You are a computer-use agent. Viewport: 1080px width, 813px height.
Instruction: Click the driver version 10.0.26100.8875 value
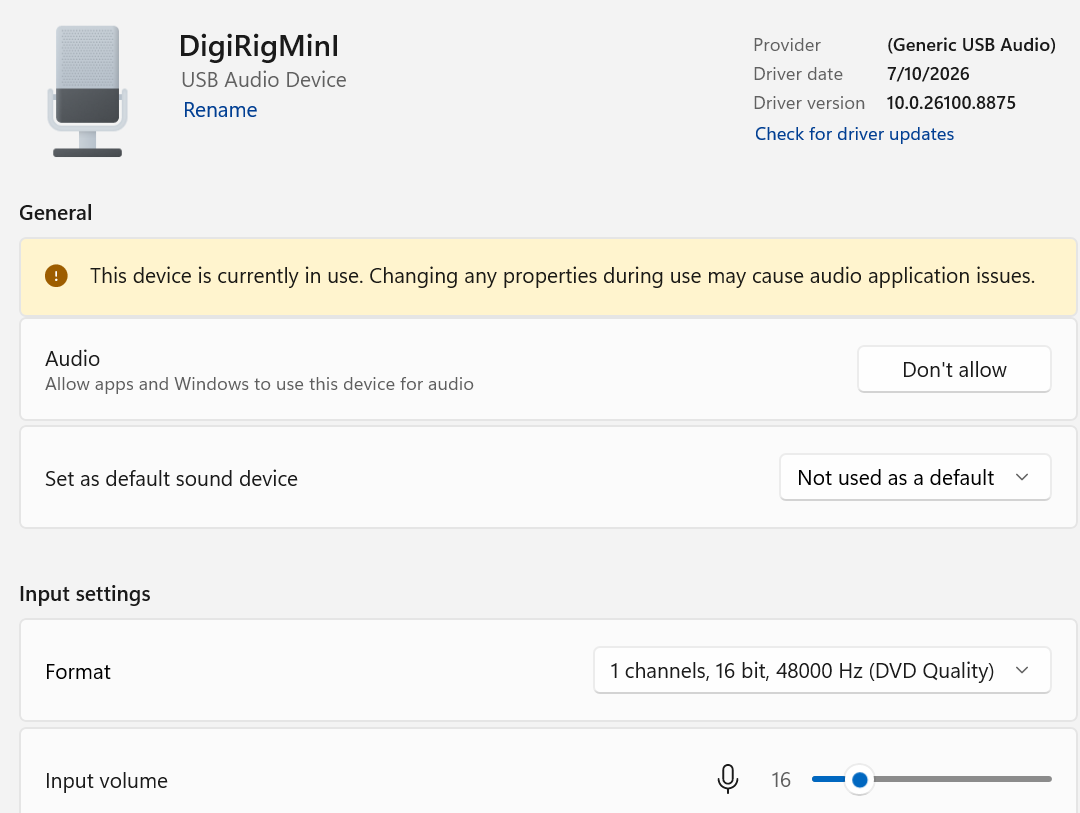(951, 103)
